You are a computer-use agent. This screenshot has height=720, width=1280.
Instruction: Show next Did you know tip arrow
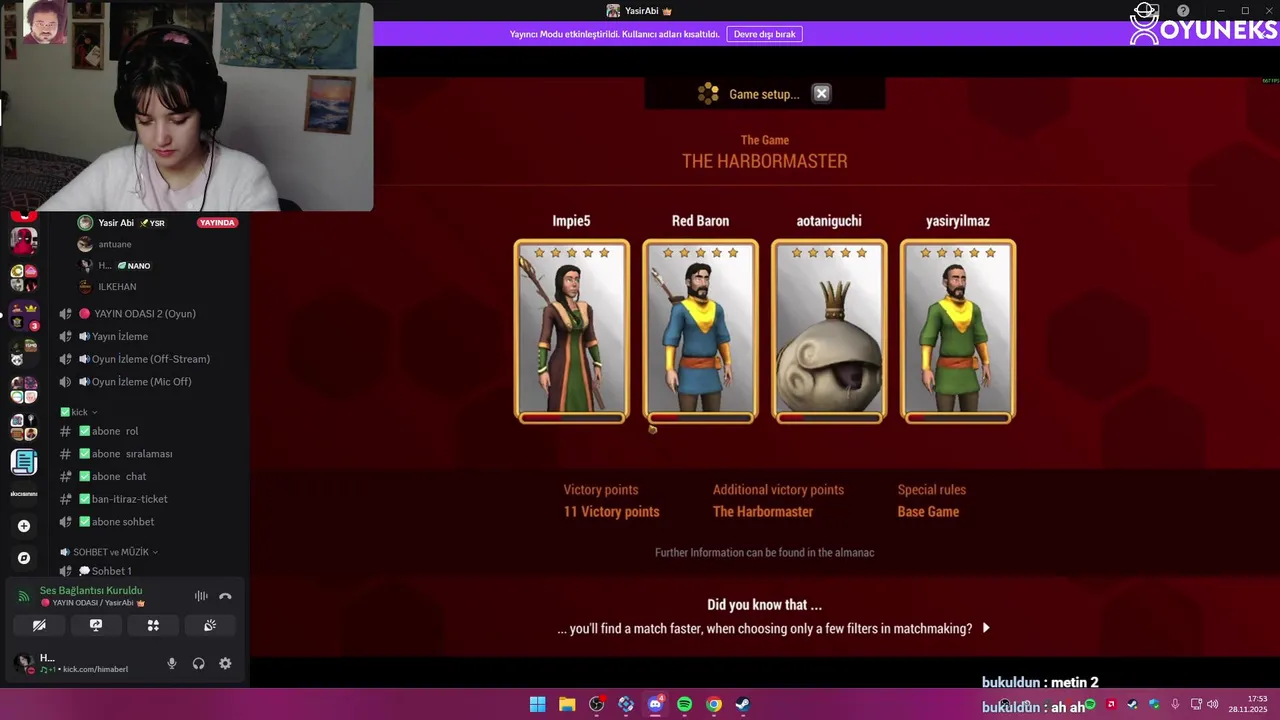pyautogui.click(x=986, y=628)
